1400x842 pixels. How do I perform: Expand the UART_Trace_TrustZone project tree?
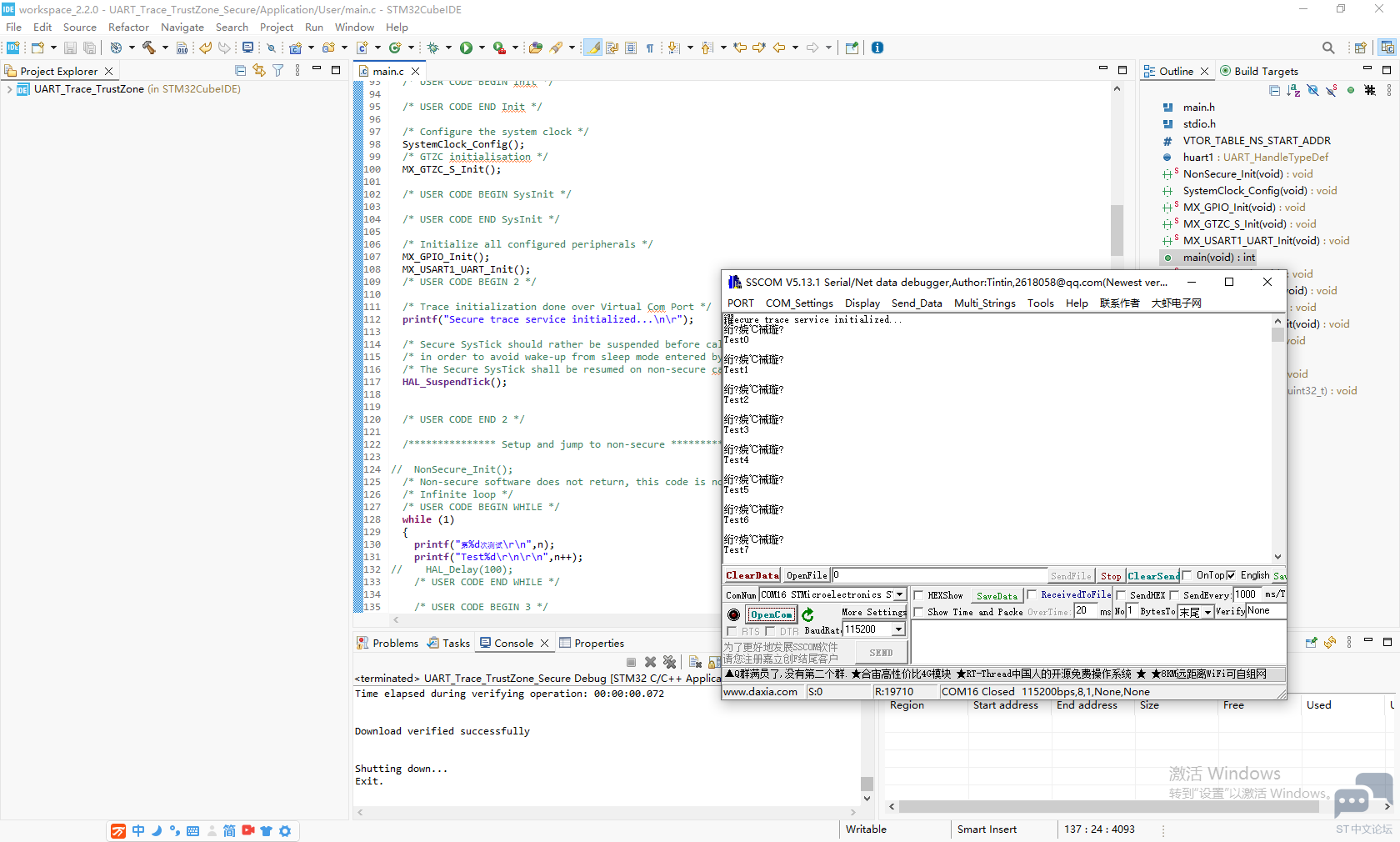(9, 89)
